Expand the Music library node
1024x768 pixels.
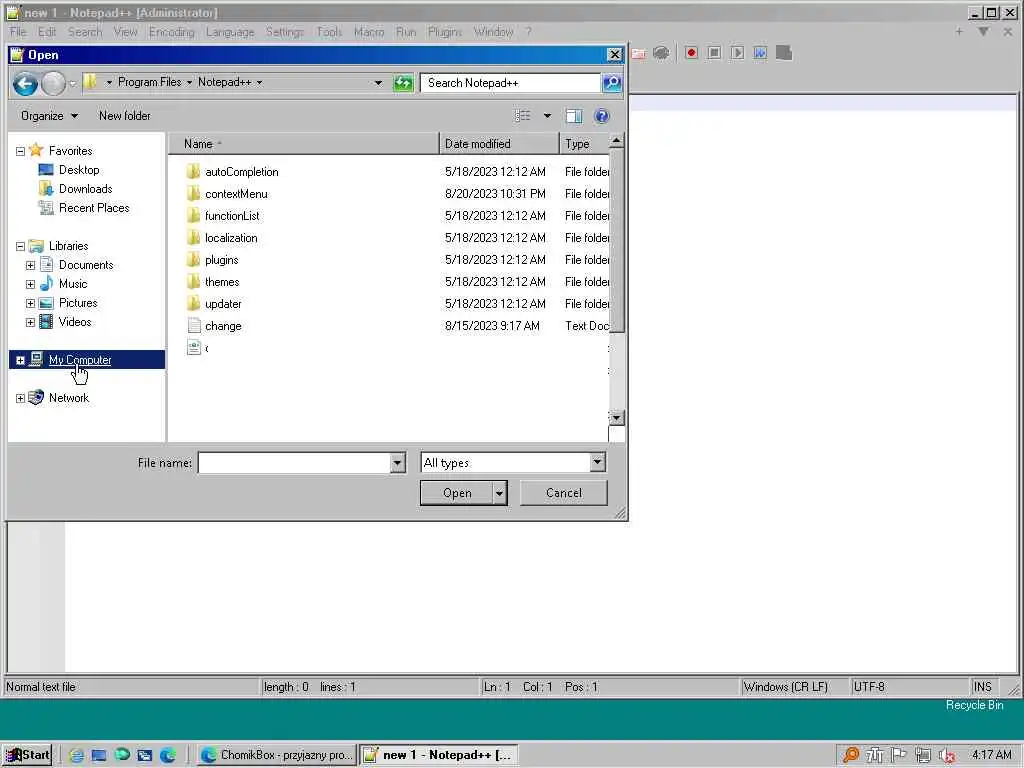pos(30,284)
